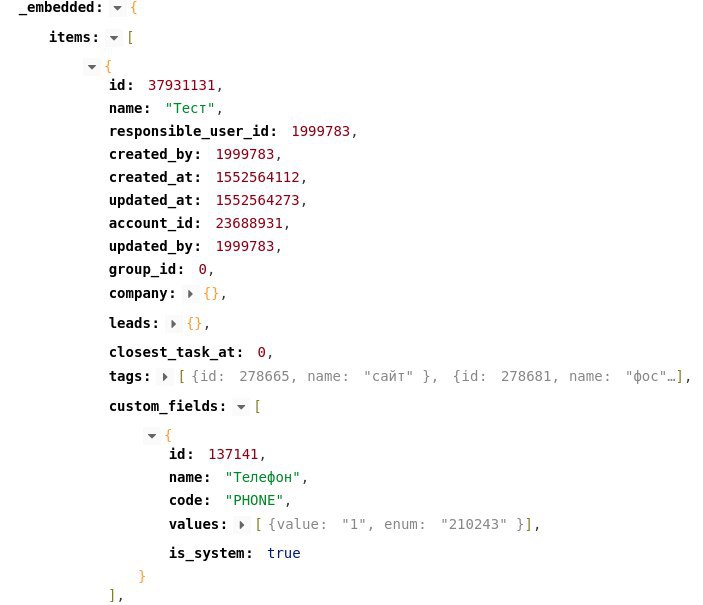
Task: Click the items key label
Action: pos(74,37)
